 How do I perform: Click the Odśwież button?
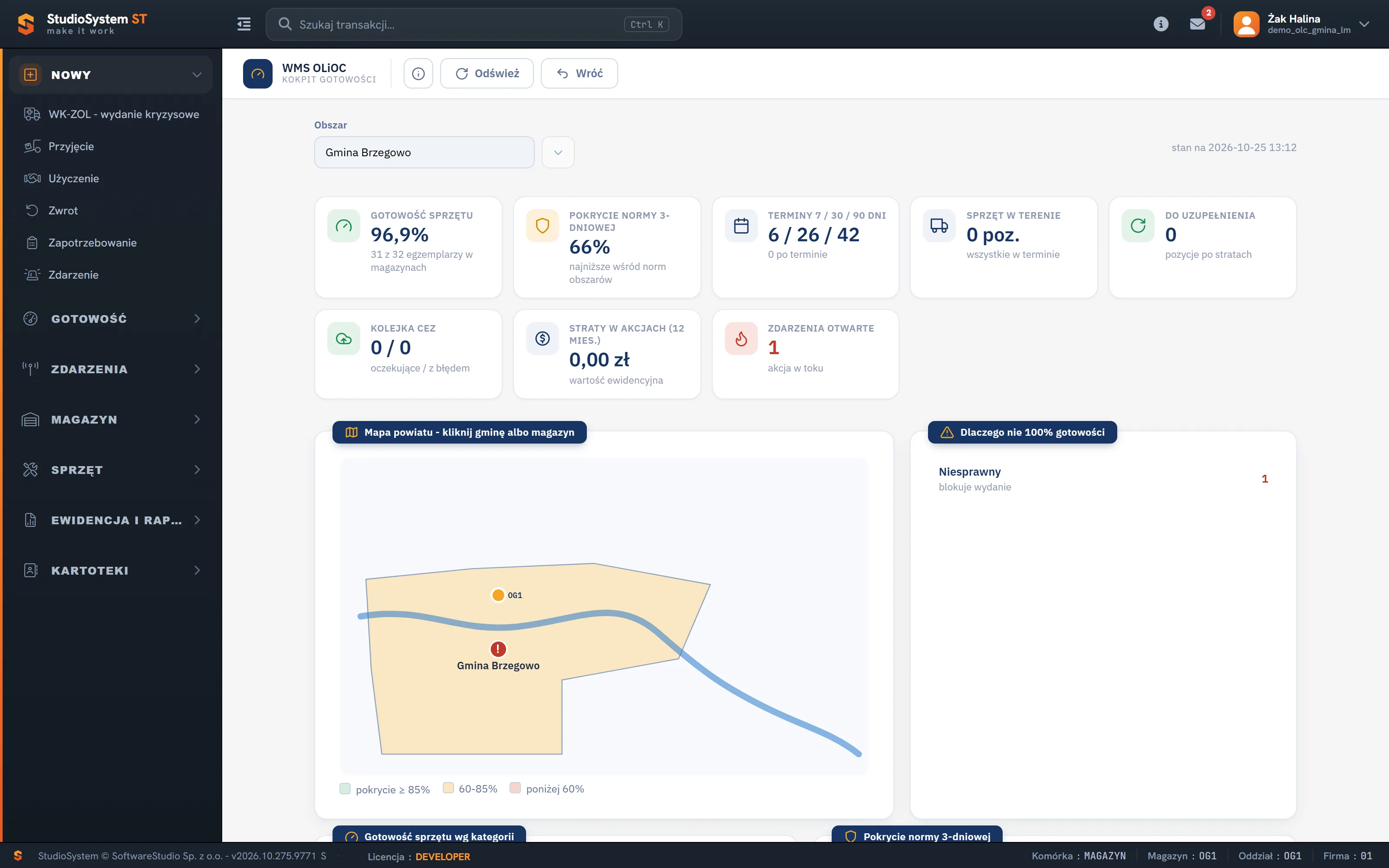(487, 73)
